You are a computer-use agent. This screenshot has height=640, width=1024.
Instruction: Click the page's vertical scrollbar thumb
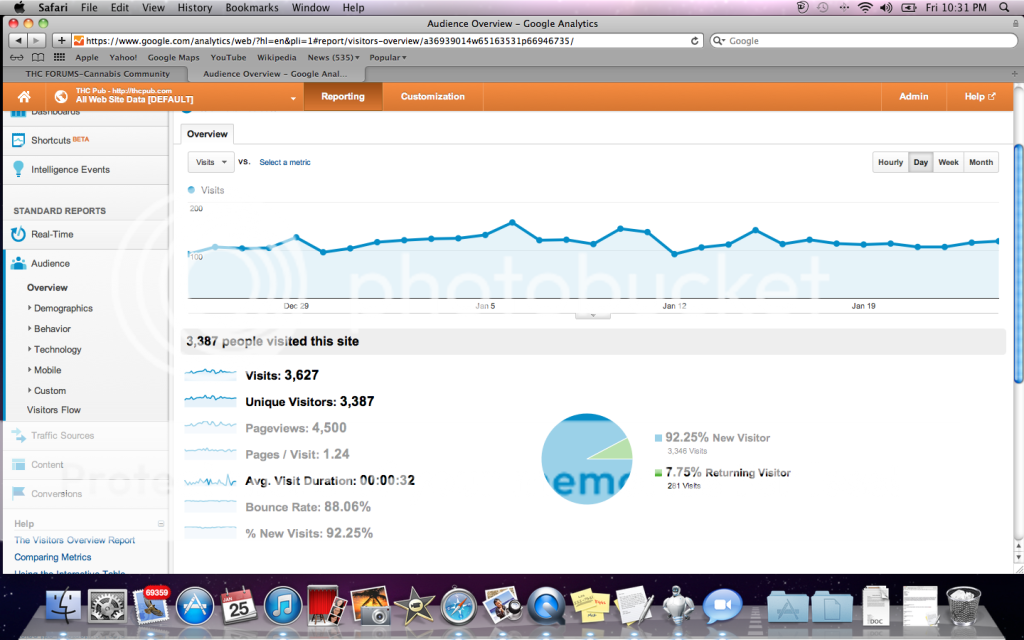point(1018,264)
